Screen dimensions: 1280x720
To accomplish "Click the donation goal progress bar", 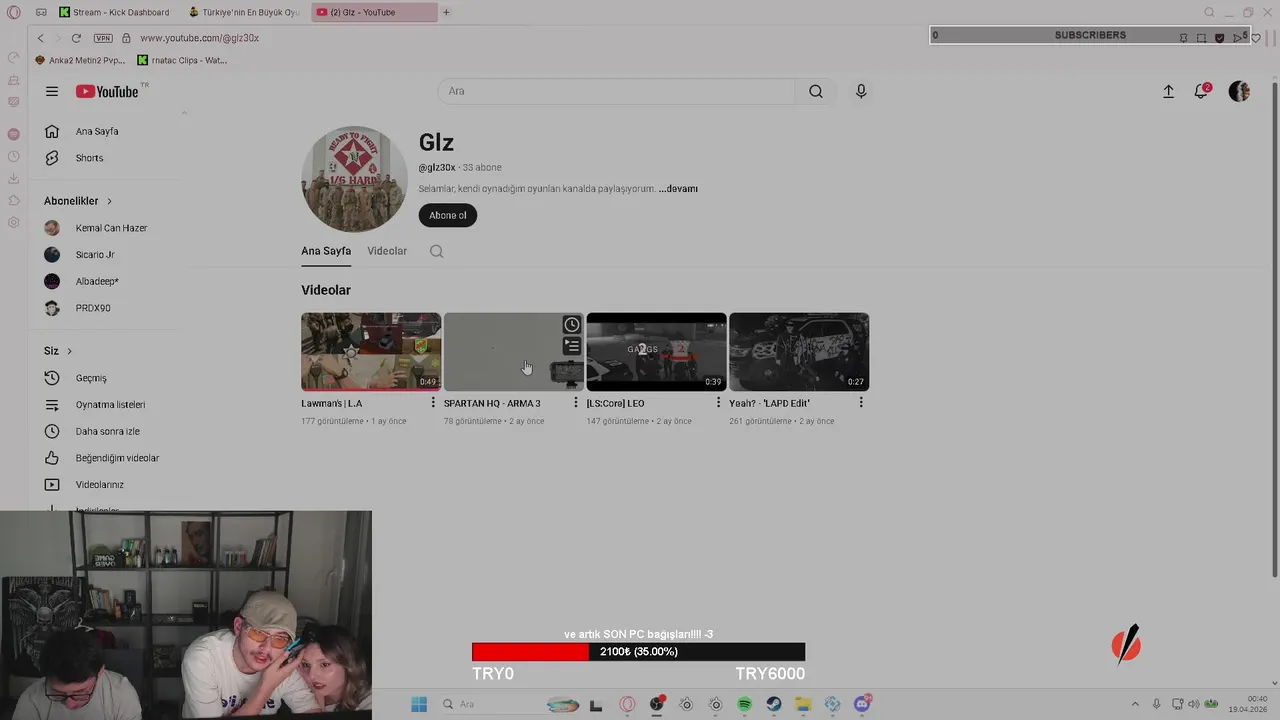I will [638, 652].
